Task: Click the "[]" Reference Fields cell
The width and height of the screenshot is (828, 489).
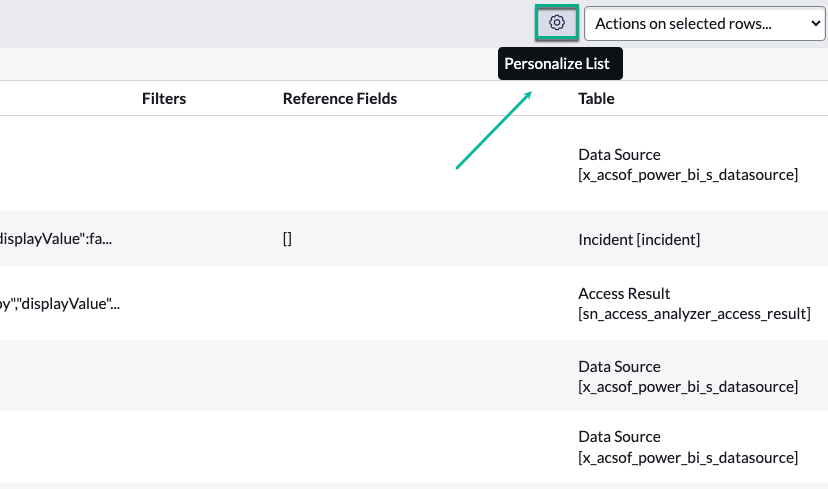Action: (x=287, y=240)
